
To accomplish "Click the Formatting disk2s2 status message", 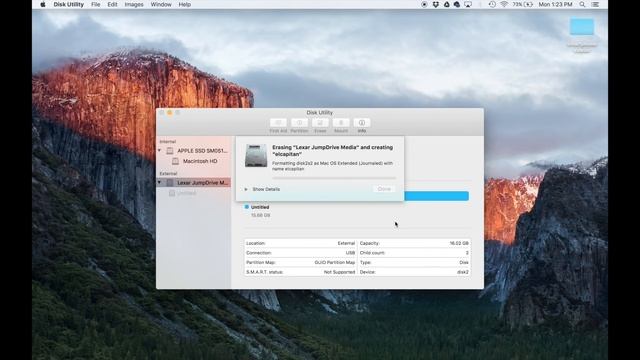I will click(x=332, y=166).
